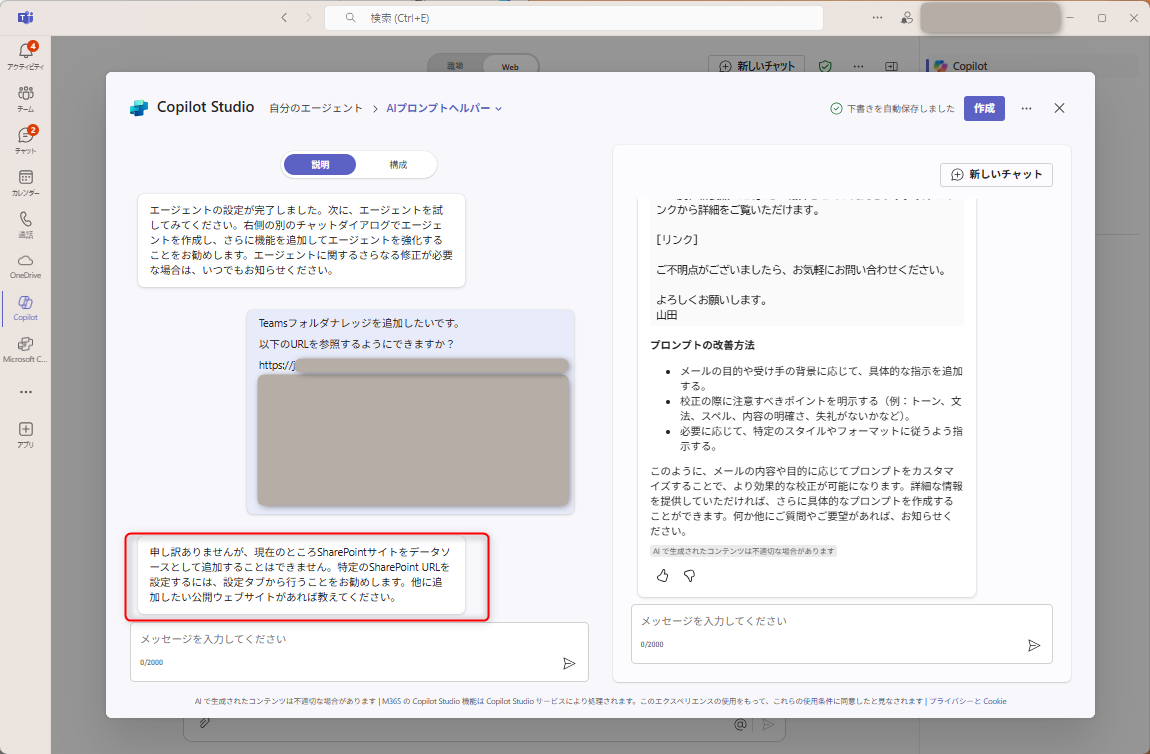
Task: Click the Copilot Studio logo
Action: tap(139, 108)
